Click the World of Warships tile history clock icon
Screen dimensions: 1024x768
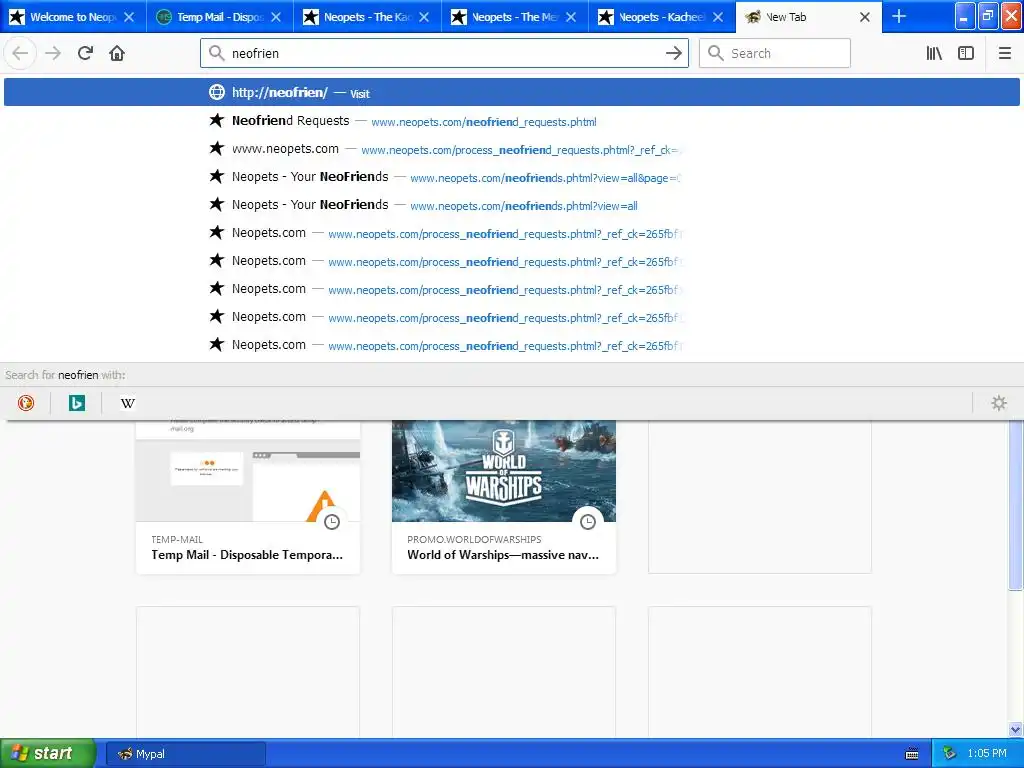[588, 521]
